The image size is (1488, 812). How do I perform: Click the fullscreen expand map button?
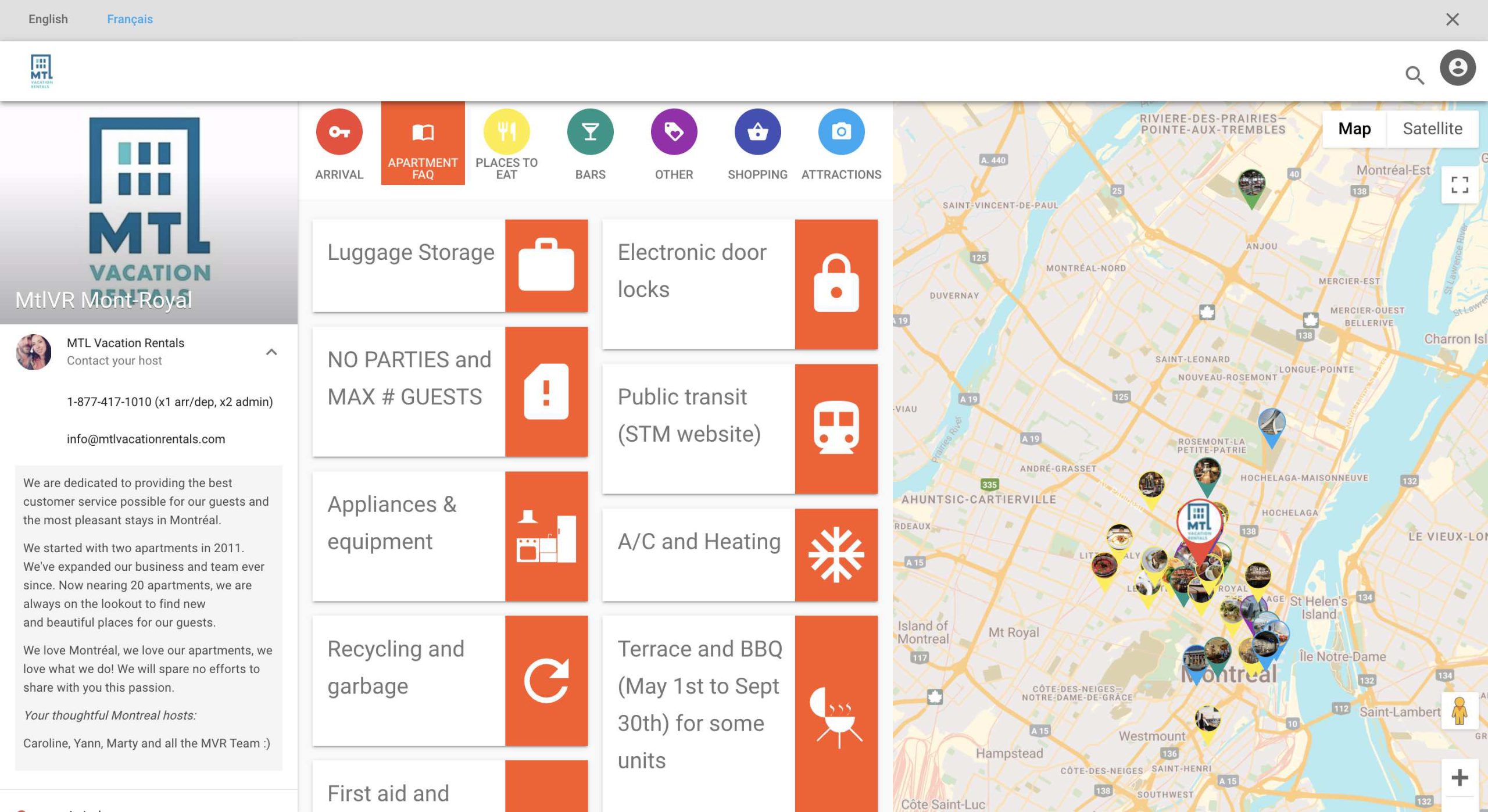(x=1459, y=184)
